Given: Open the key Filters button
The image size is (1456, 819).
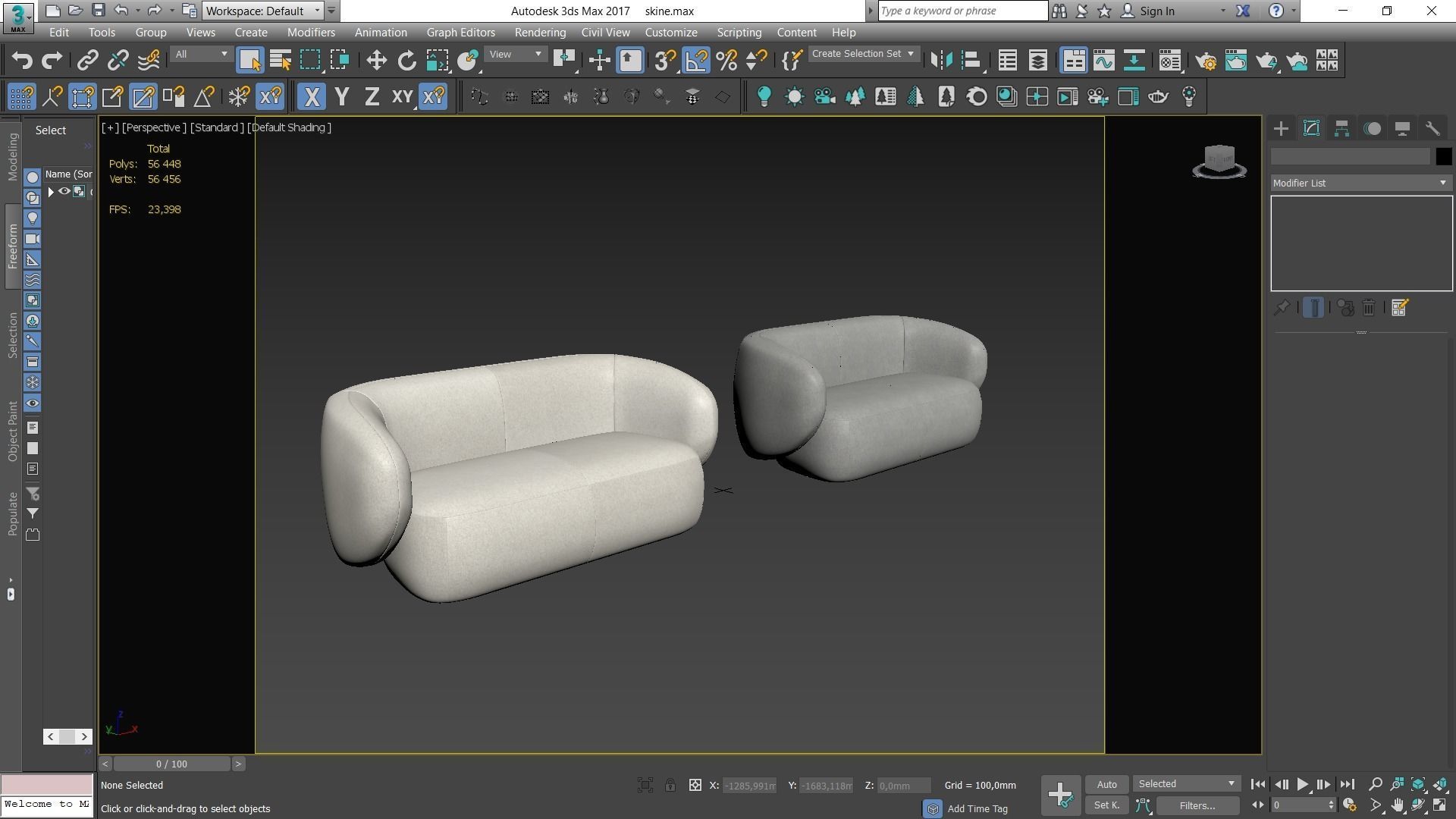Looking at the screenshot, I should 1197,805.
